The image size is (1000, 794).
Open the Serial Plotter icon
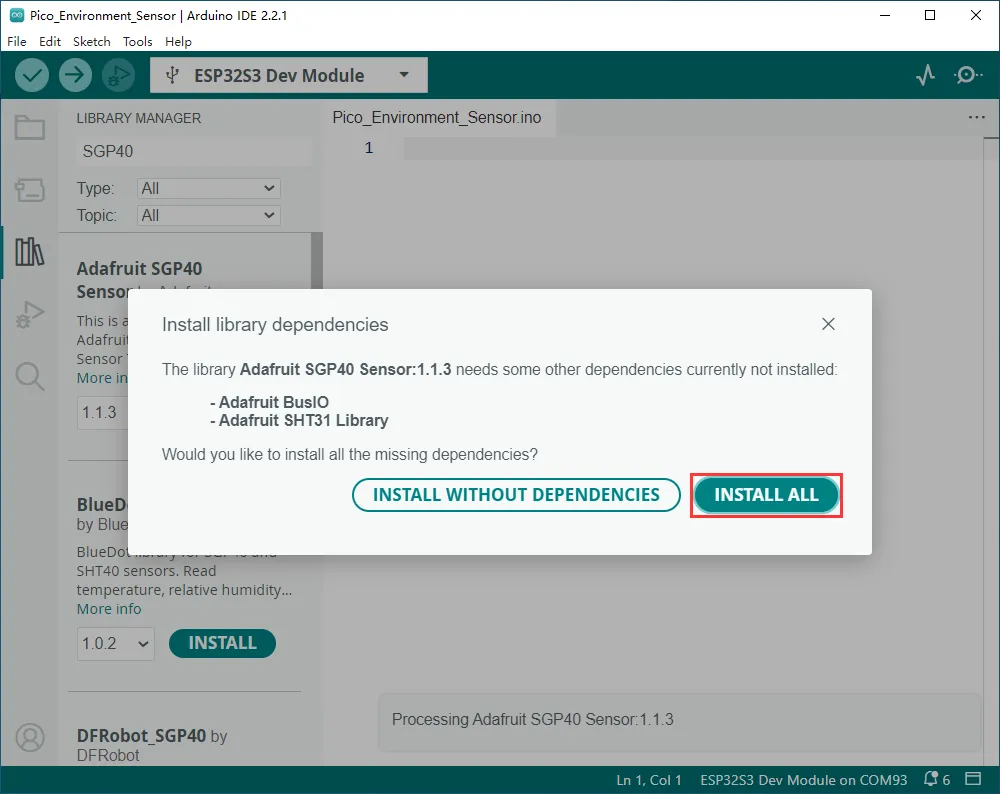coord(925,75)
